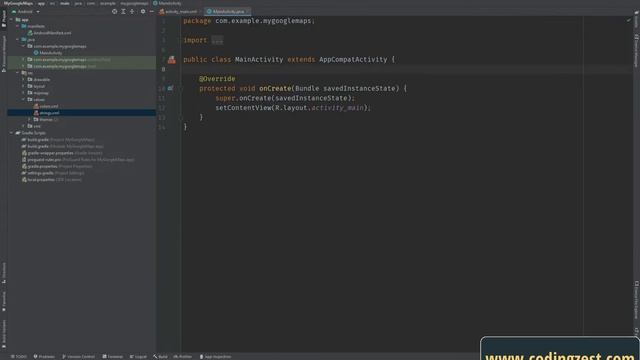Select colors.xml in values folder
The image size is (640, 360).
(46, 106)
